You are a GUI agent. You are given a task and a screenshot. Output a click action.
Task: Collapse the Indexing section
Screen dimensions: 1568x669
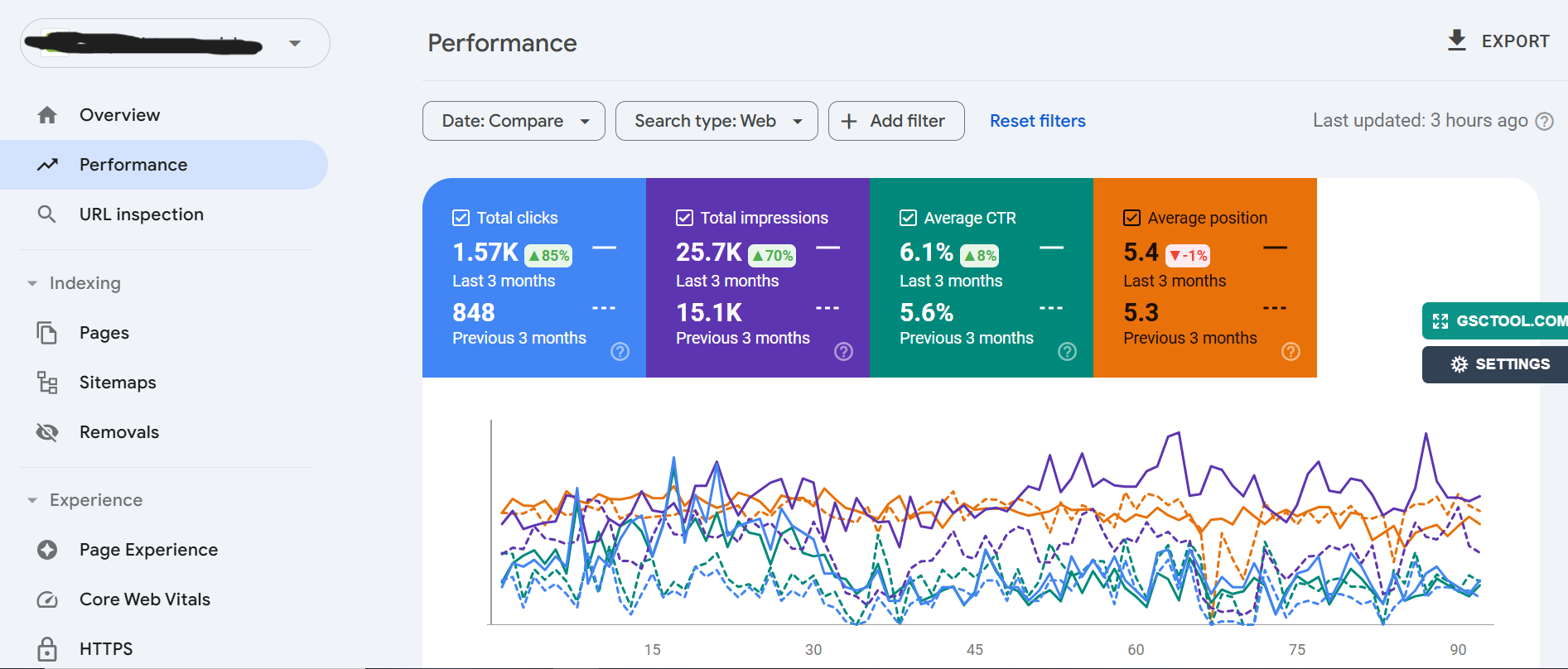click(32, 283)
